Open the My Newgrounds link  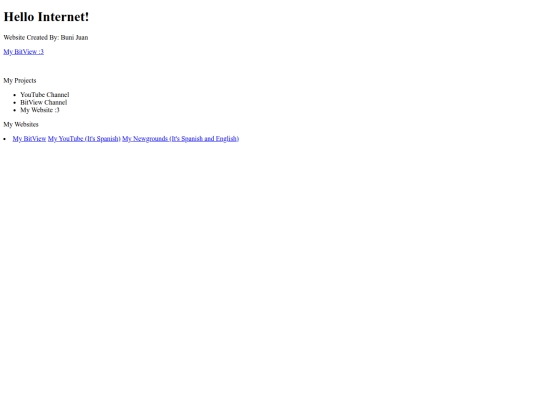tap(180, 138)
